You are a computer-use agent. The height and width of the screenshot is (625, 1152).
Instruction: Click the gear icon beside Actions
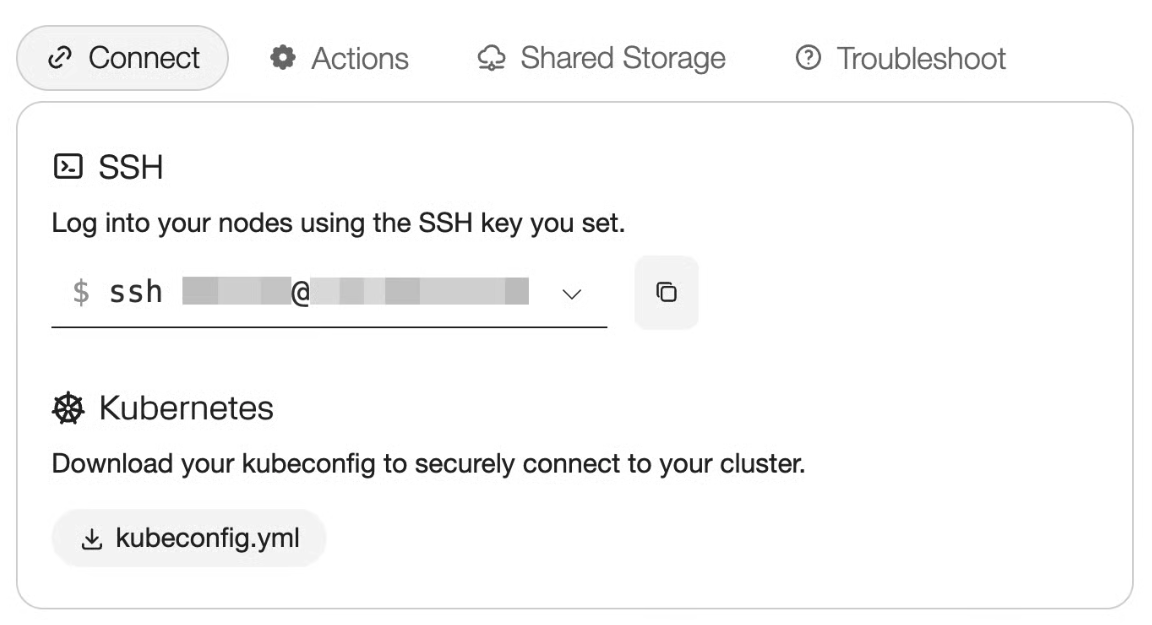coord(283,58)
